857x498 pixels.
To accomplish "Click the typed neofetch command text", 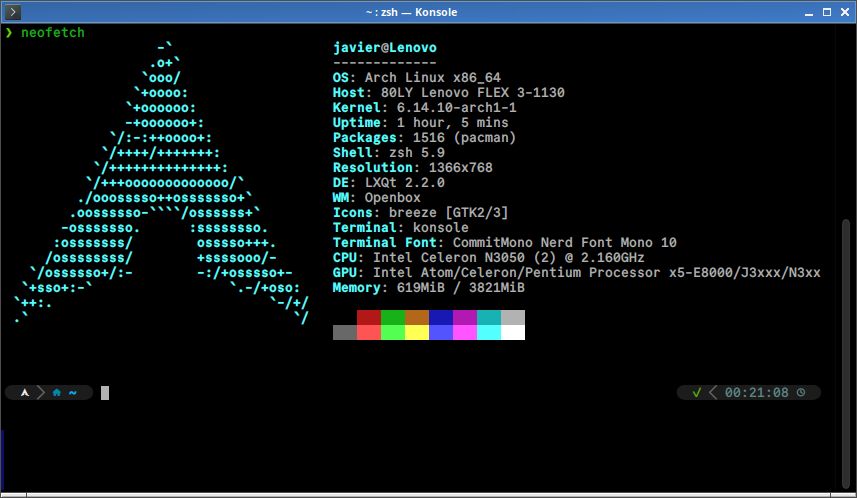I will [53, 33].
